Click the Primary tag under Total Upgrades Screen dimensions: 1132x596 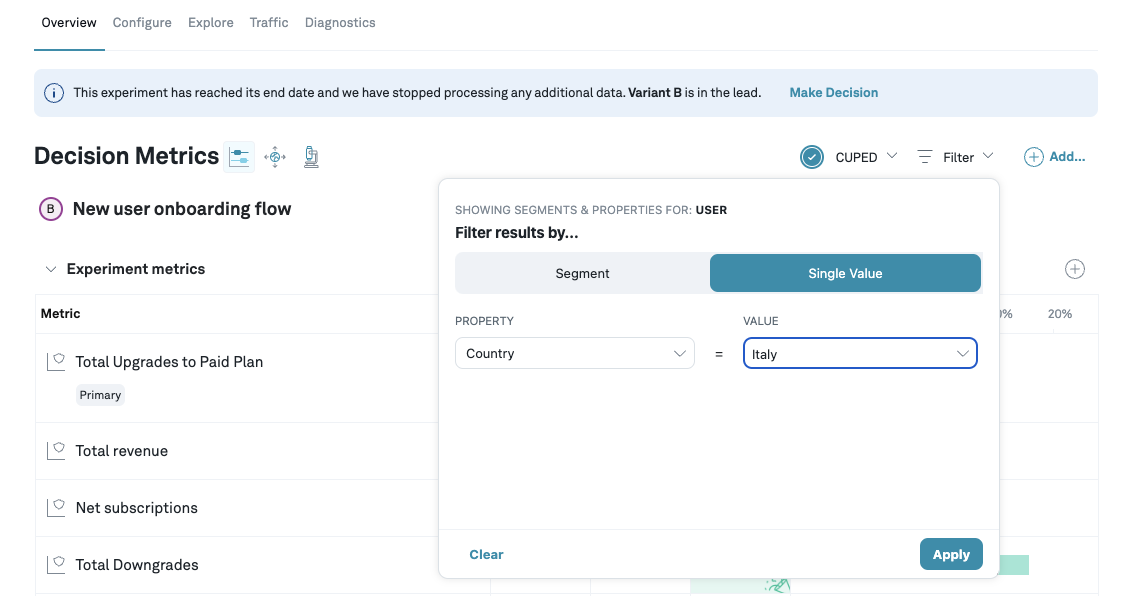click(x=100, y=394)
